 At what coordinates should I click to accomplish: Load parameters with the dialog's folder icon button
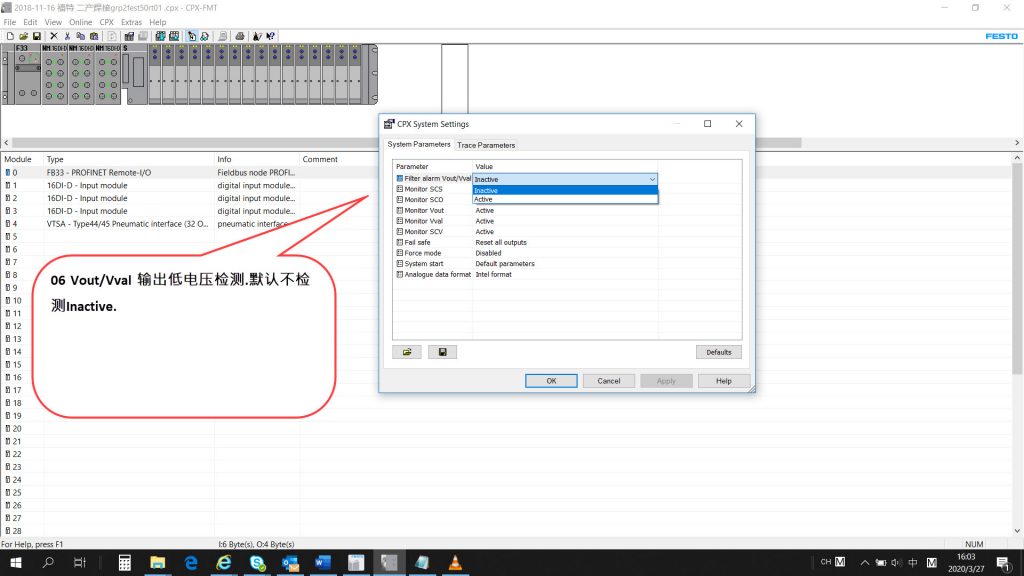coord(407,352)
